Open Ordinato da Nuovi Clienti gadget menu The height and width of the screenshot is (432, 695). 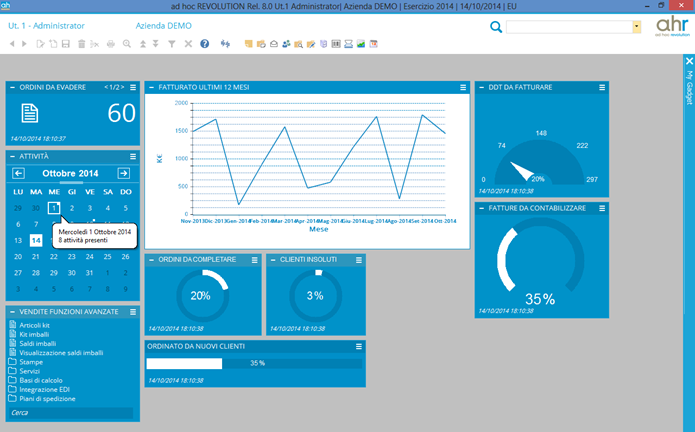[359, 346]
